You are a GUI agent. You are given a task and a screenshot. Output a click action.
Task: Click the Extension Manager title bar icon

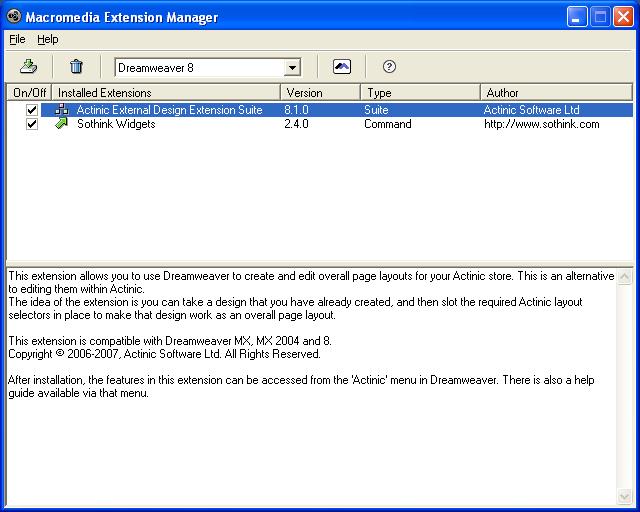pos(14,17)
